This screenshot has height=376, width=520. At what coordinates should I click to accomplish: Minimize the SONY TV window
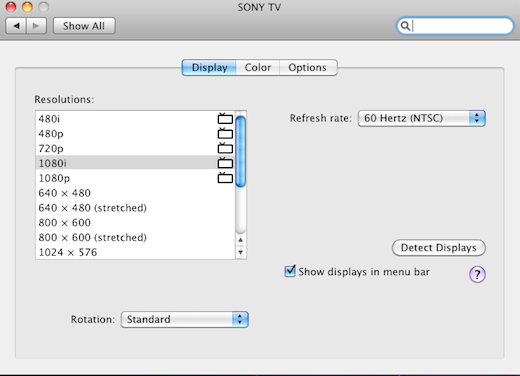click(x=27, y=7)
